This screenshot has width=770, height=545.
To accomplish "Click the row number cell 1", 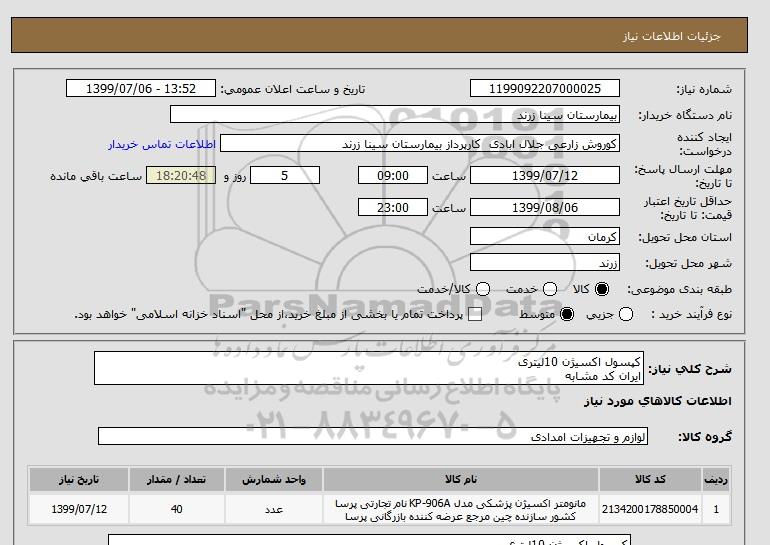I will (716, 509).
